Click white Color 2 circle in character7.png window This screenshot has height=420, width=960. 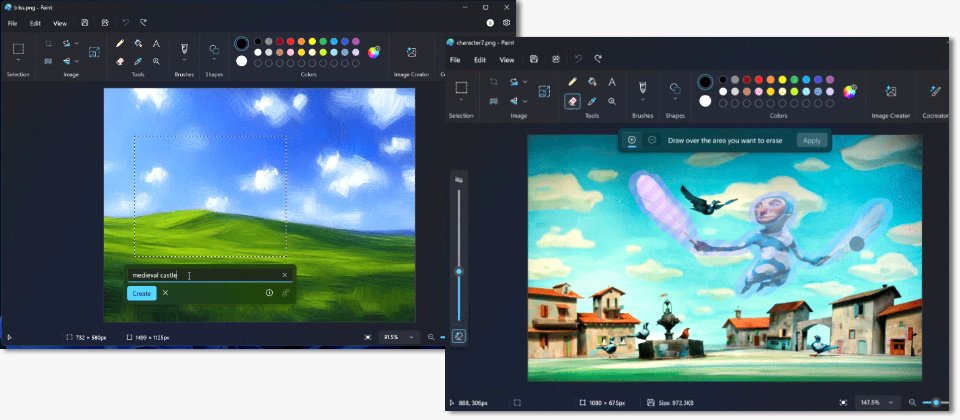click(705, 101)
